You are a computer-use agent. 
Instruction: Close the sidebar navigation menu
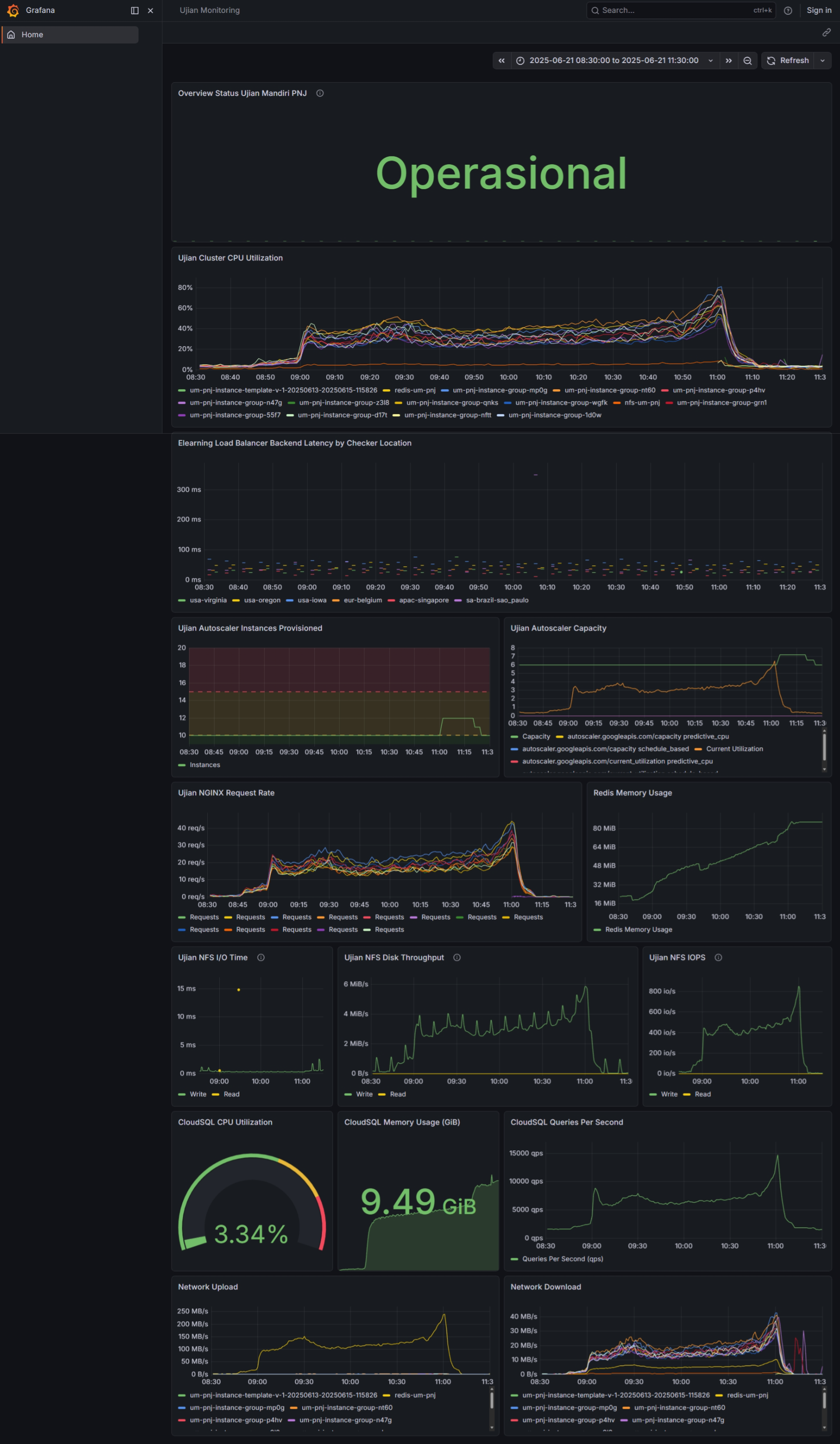point(151,11)
